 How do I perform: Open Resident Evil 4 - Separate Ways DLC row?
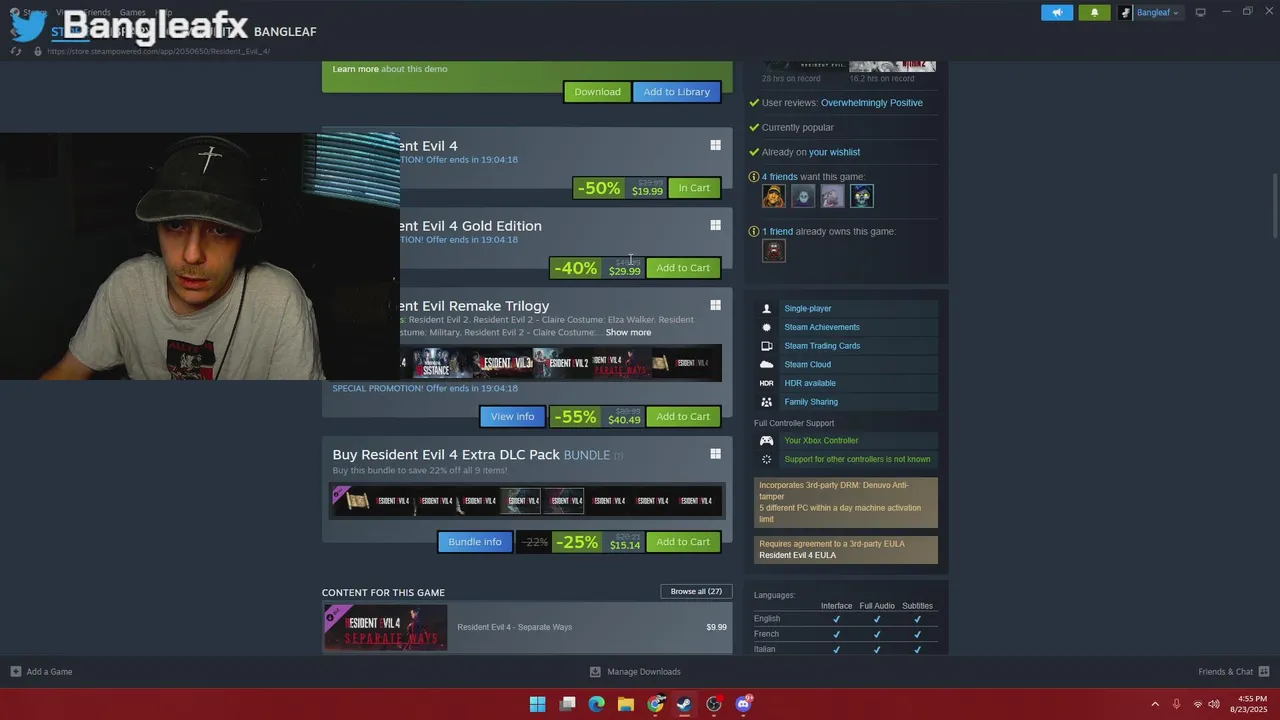527,627
